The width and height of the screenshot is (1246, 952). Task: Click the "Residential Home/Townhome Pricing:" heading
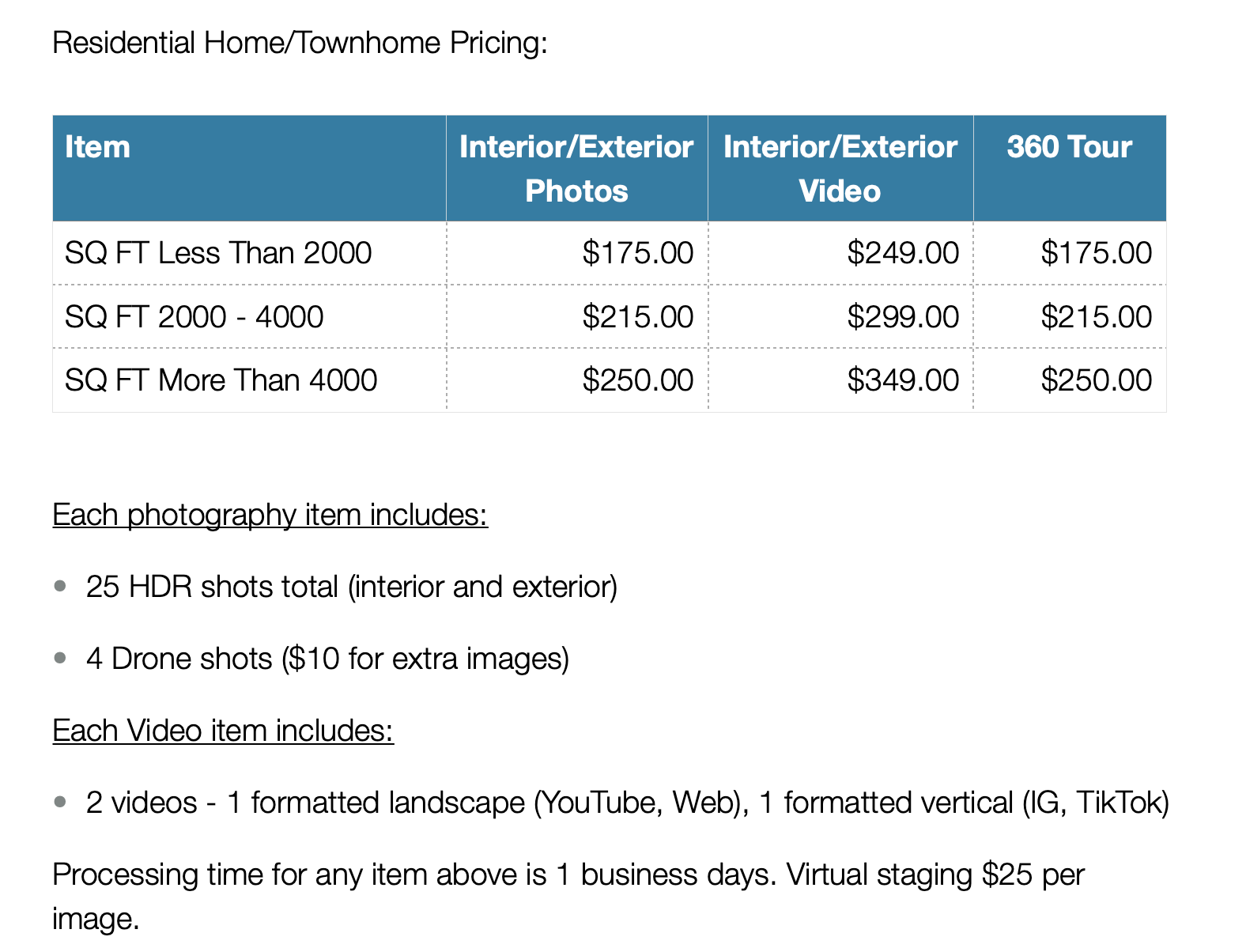click(x=300, y=43)
